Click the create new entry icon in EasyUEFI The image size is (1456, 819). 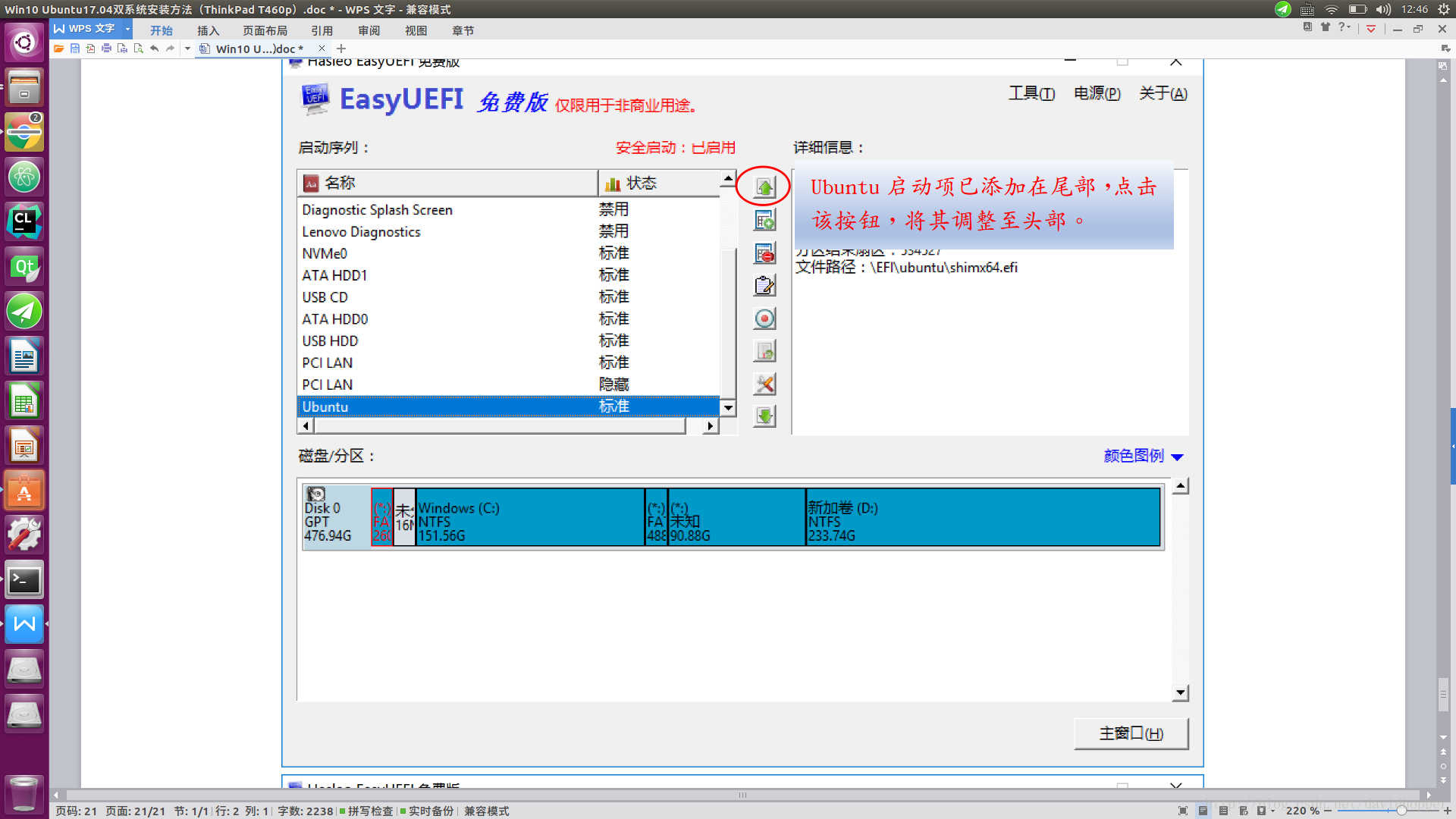764,220
